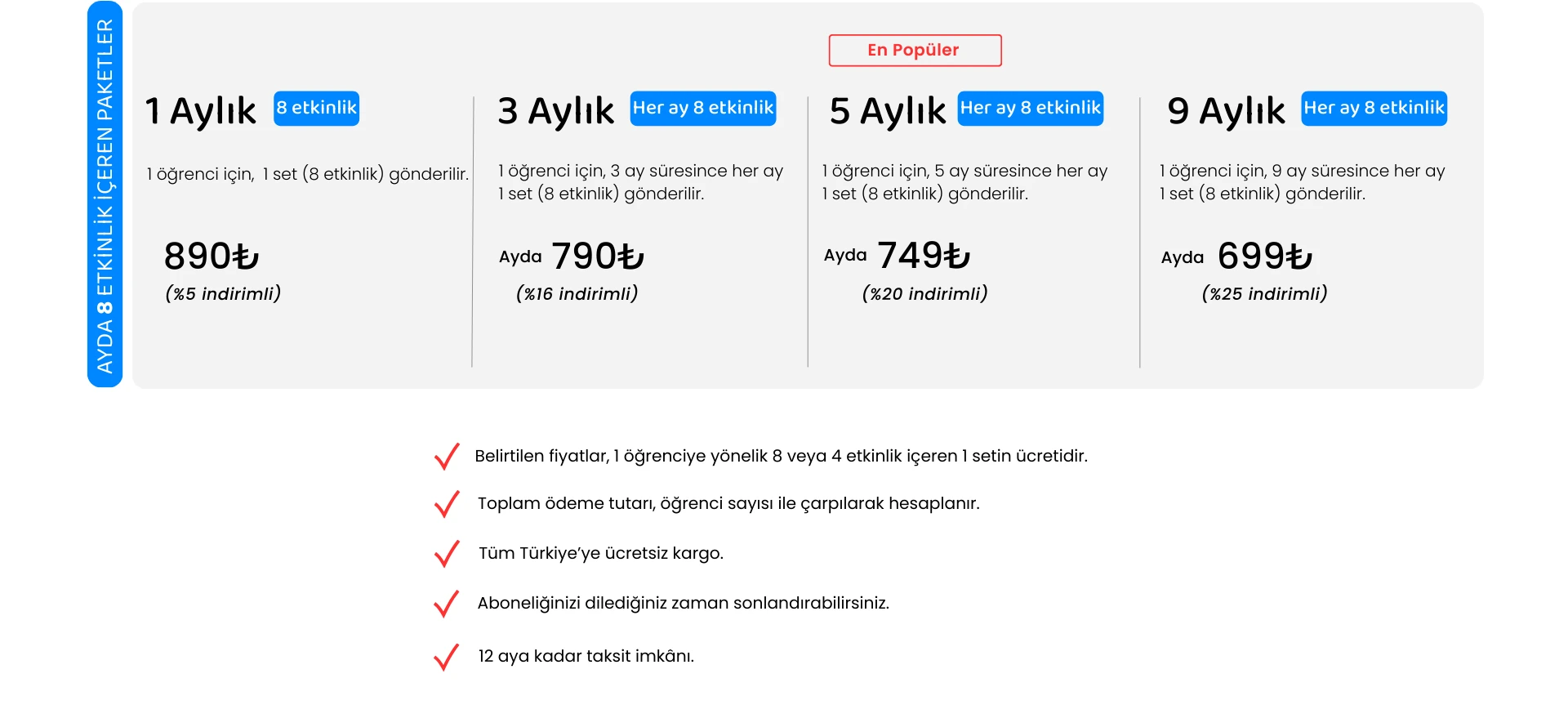1568x705 pixels.
Task: Click the checkmark beside '12 aya kadar taksit'
Action: point(446,657)
